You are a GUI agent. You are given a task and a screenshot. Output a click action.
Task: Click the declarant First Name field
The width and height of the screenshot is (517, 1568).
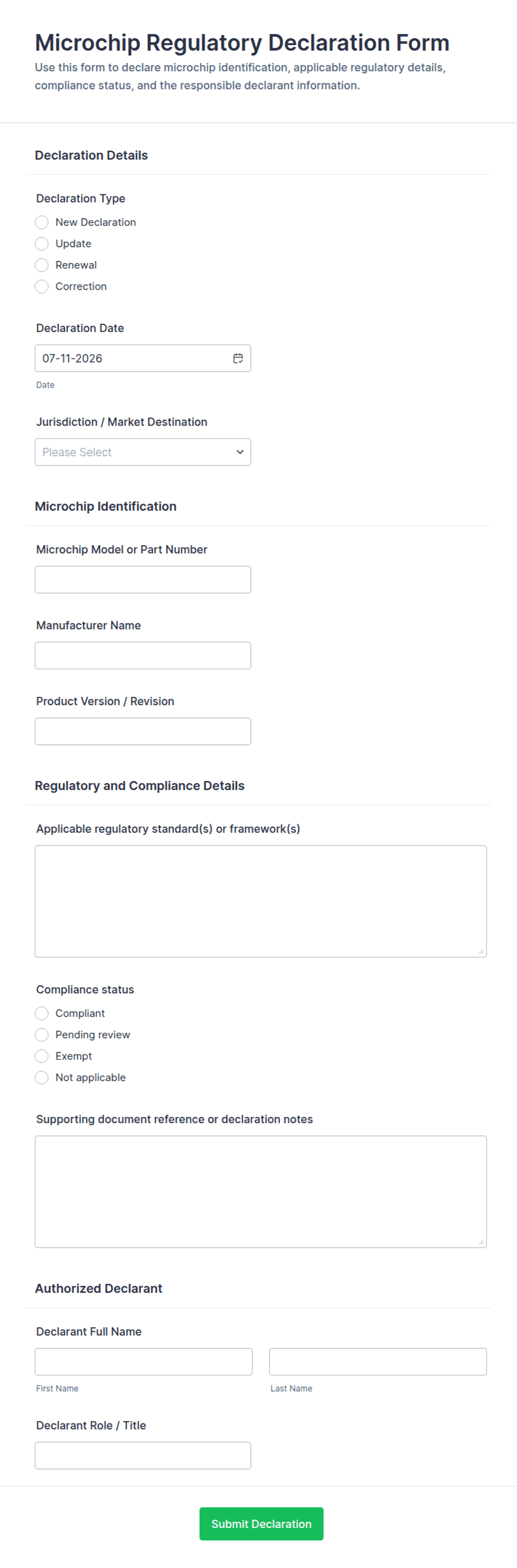click(x=143, y=1362)
